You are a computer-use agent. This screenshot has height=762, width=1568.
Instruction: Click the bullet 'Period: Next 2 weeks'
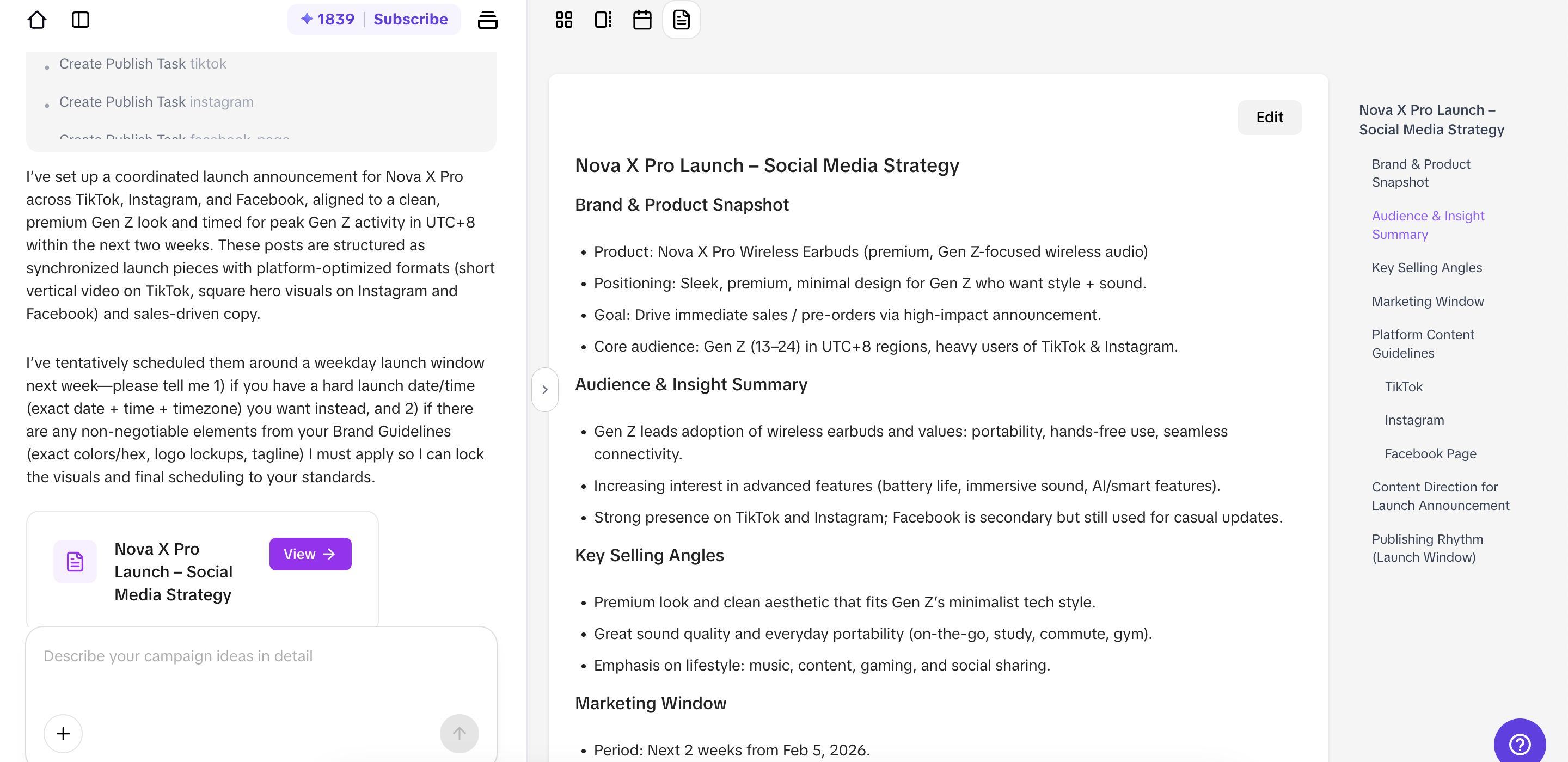pos(732,750)
